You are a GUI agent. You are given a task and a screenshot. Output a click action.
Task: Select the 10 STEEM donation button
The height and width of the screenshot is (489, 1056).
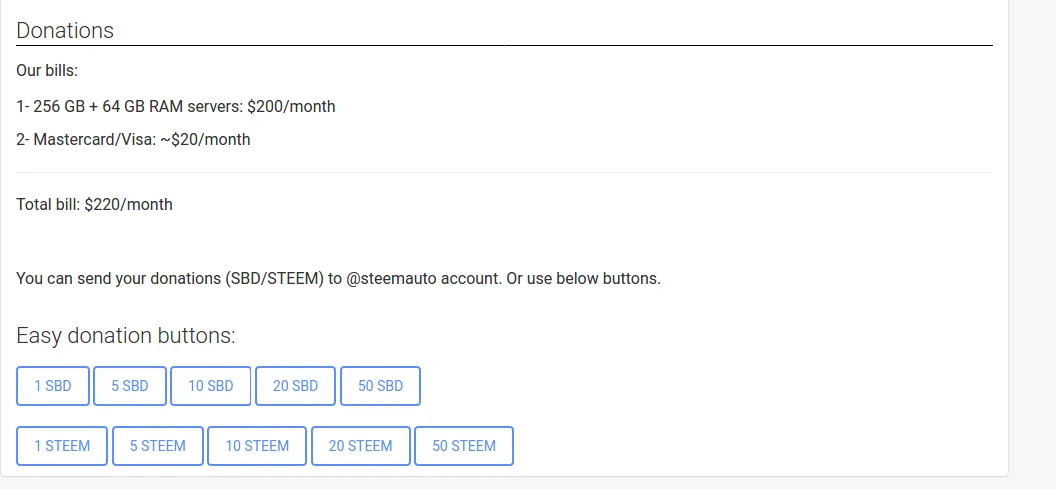point(257,446)
